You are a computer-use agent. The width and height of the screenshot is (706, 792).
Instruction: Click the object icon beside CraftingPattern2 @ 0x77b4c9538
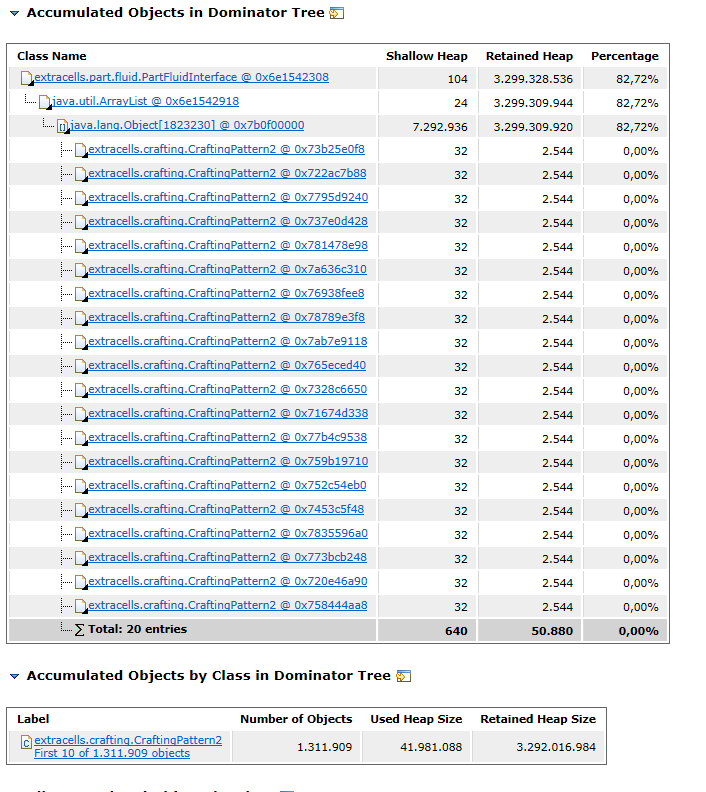(81, 438)
